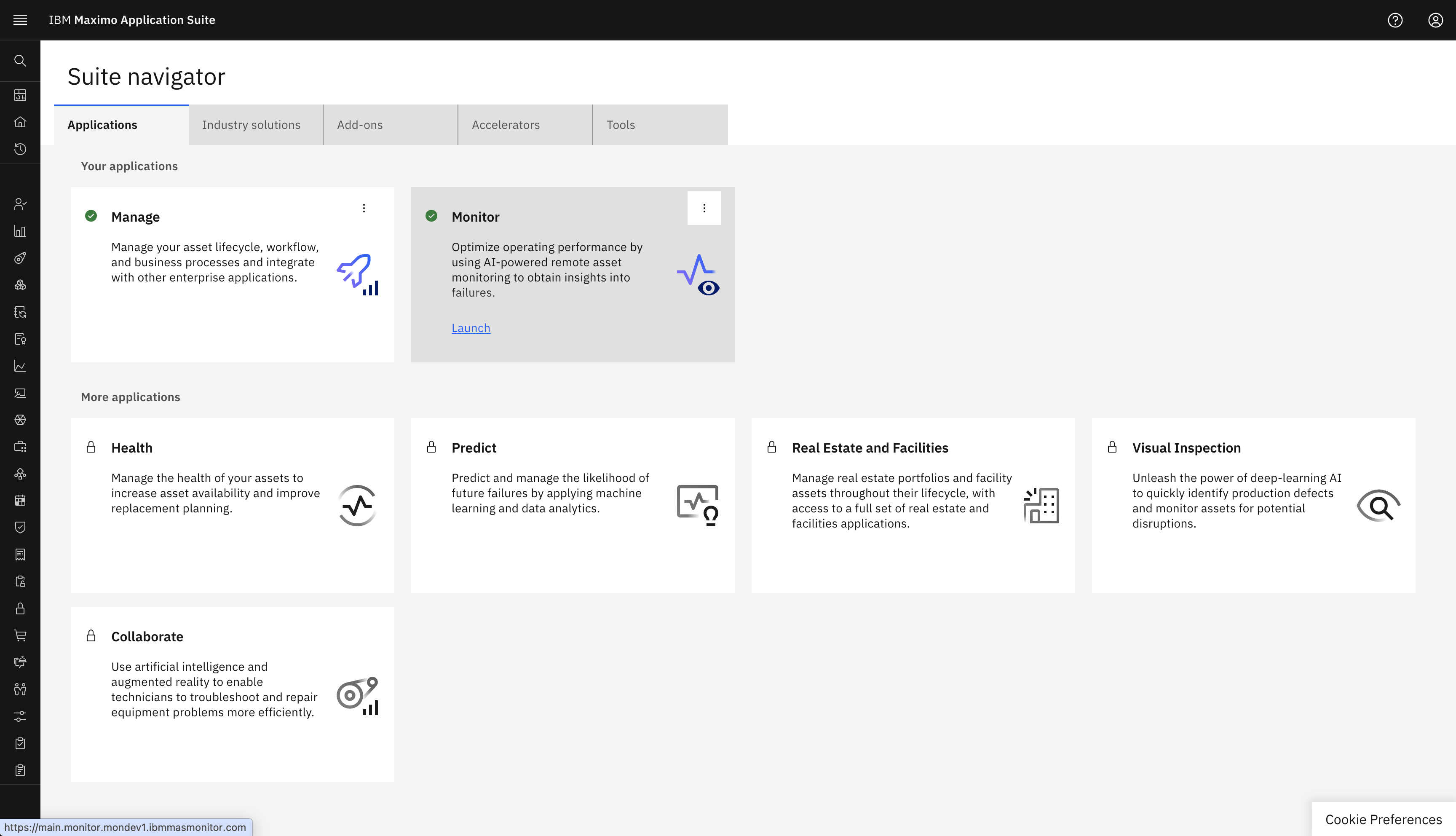Open the calendar sidebar icon
The width and height of the screenshot is (1456, 836).
[20, 500]
